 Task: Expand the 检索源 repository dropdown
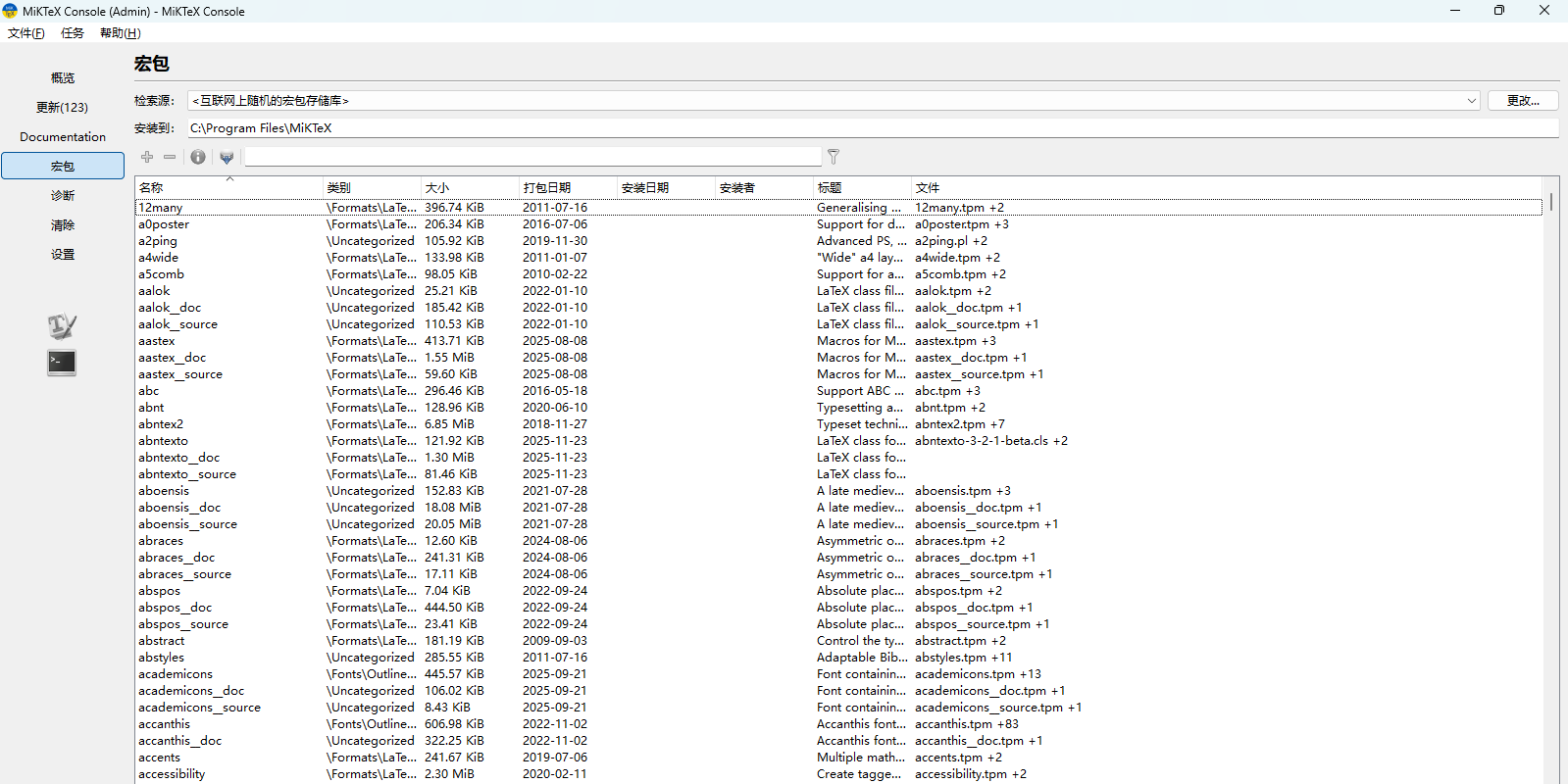click(1471, 101)
